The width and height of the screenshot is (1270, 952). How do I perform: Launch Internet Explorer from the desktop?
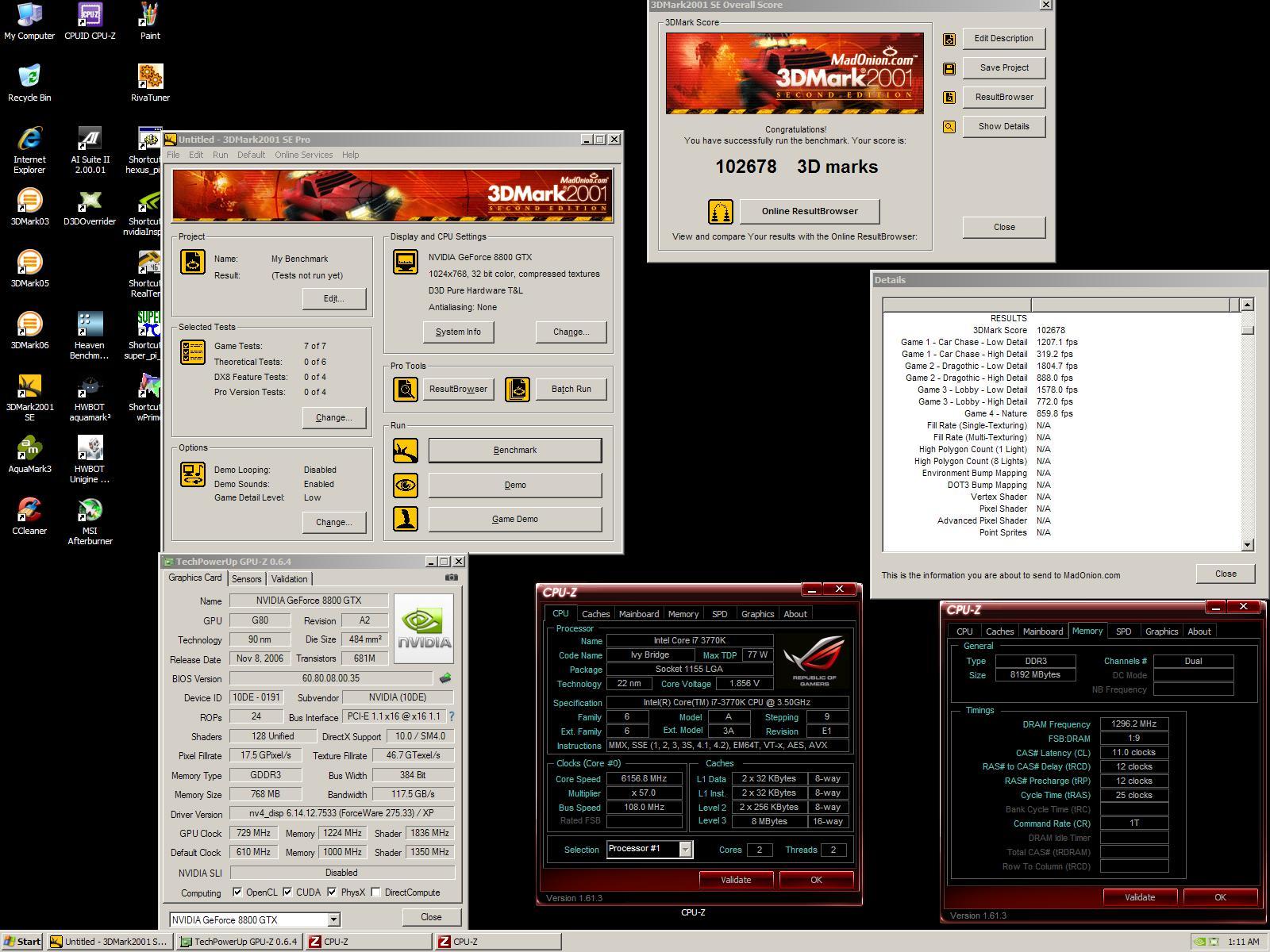pos(29,150)
